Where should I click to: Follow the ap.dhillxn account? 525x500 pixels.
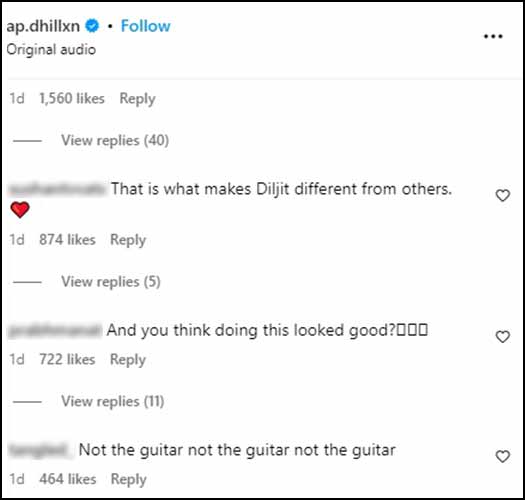[145, 26]
